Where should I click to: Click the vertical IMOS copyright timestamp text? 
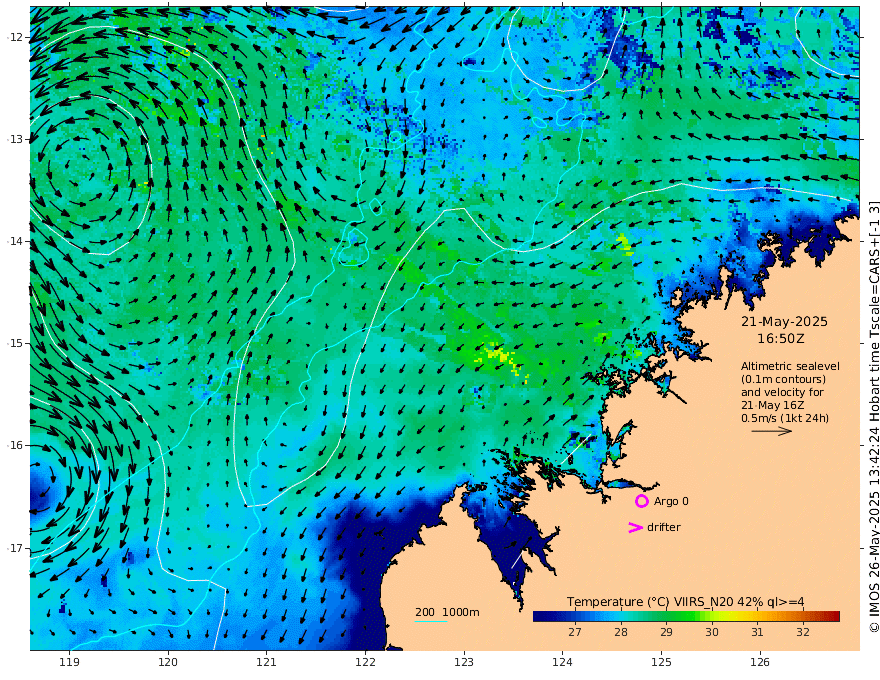pos(874,416)
